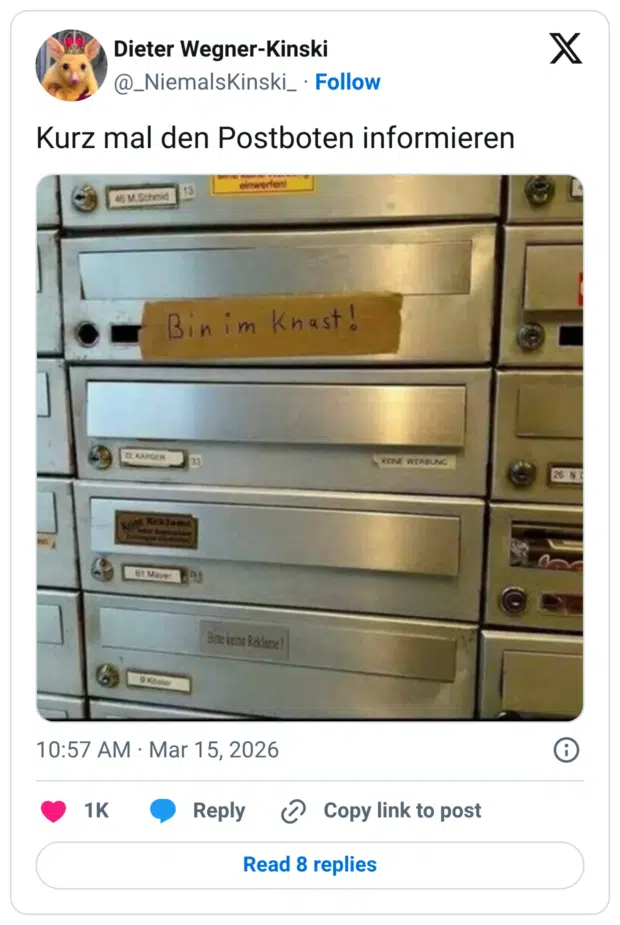Screen dimensions: 620x925
Task: Click the Reply label
Action: click(x=219, y=811)
